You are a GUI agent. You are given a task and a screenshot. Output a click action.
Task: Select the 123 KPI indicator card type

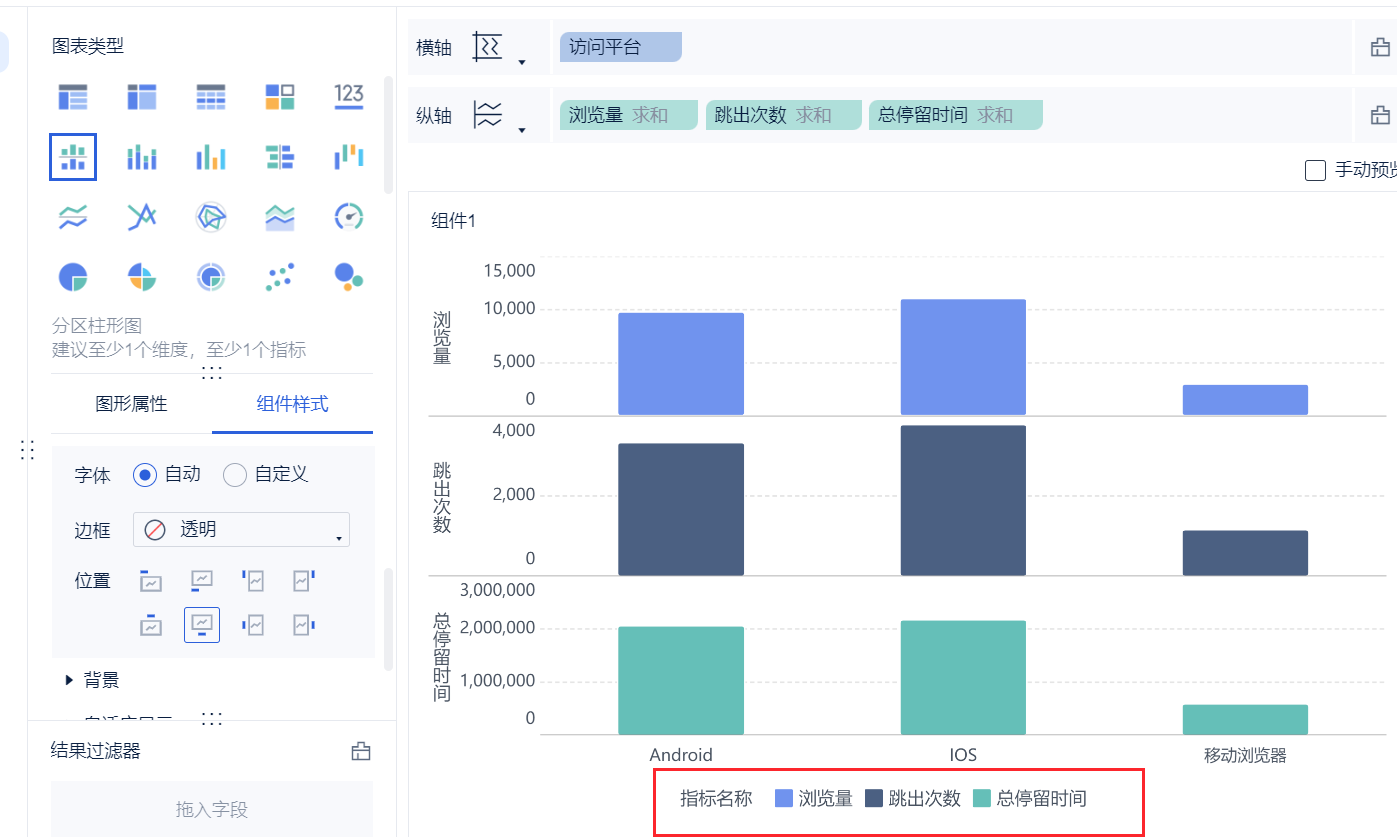[348, 97]
